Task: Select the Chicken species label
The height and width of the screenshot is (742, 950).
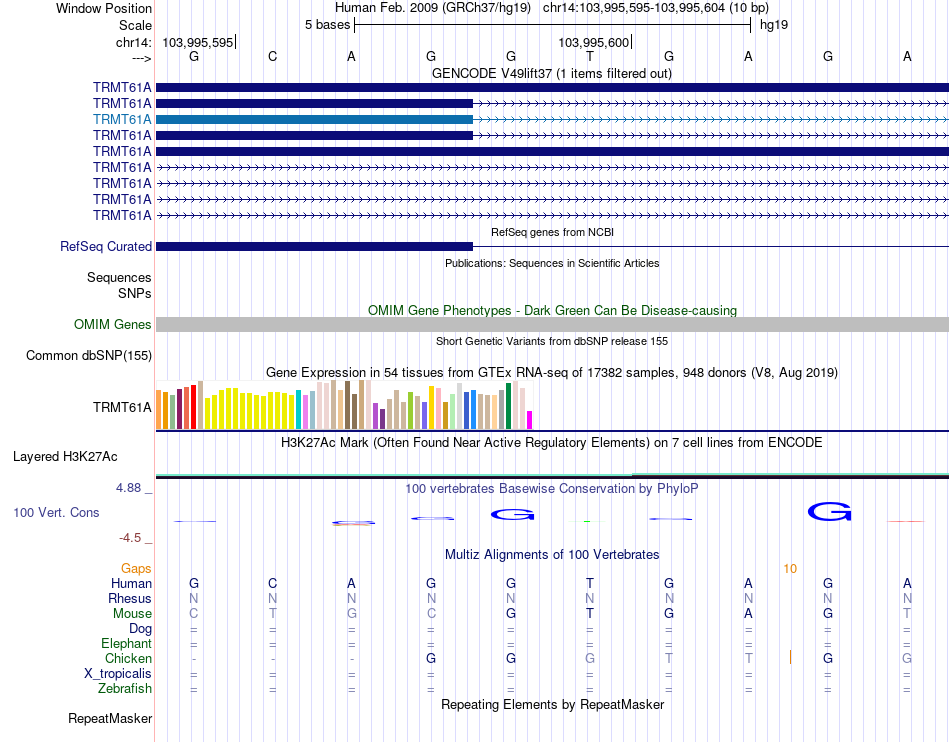Action: (128, 658)
